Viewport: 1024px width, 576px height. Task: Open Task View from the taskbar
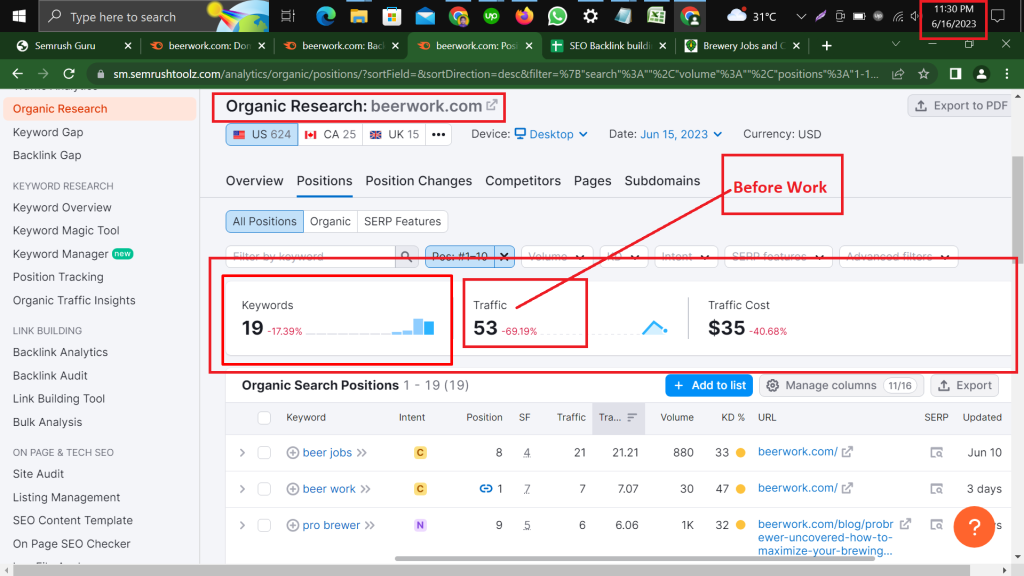pyautogui.click(x=287, y=16)
